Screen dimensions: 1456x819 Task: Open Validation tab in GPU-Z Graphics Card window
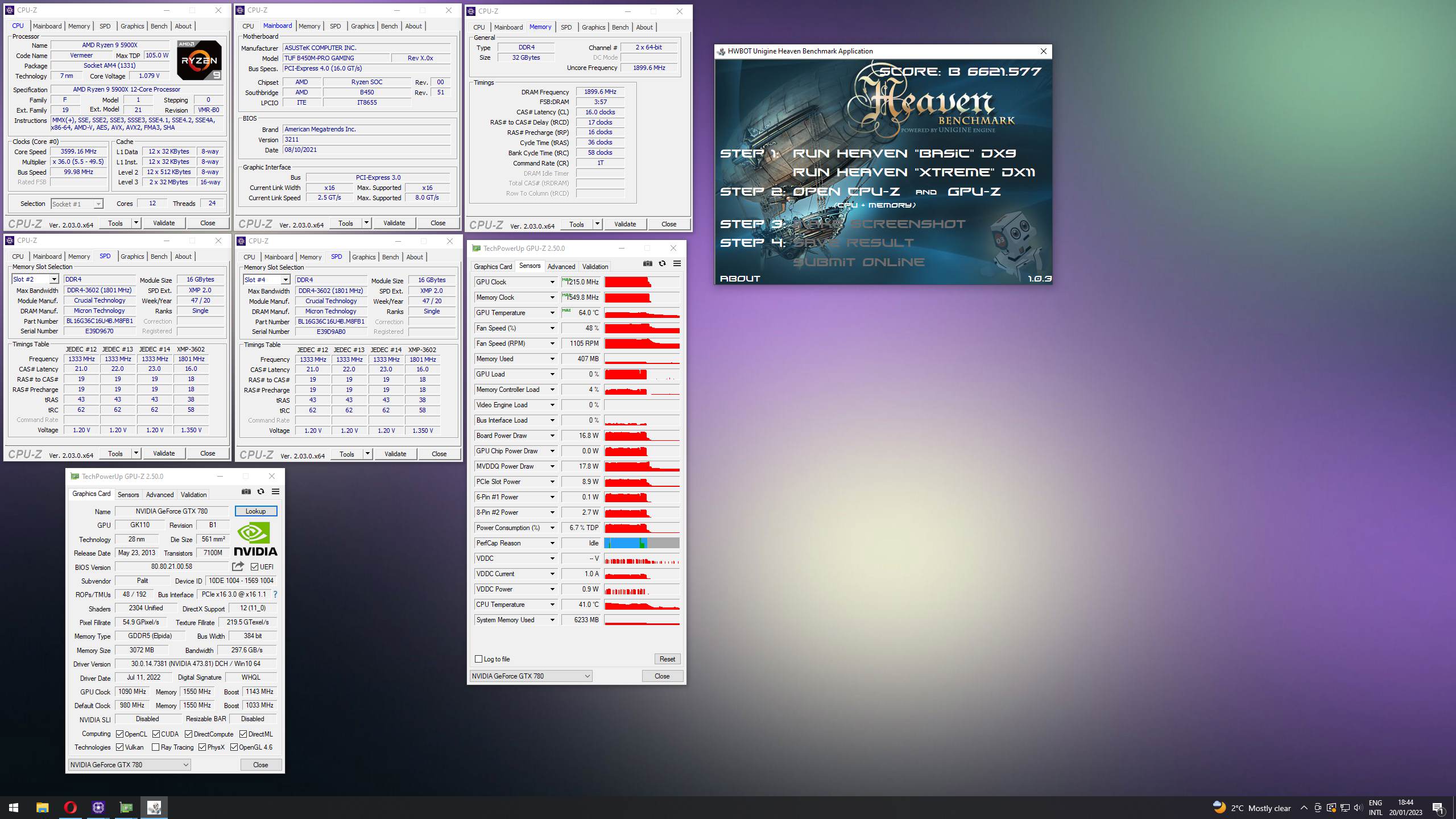(x=193, y=495)
